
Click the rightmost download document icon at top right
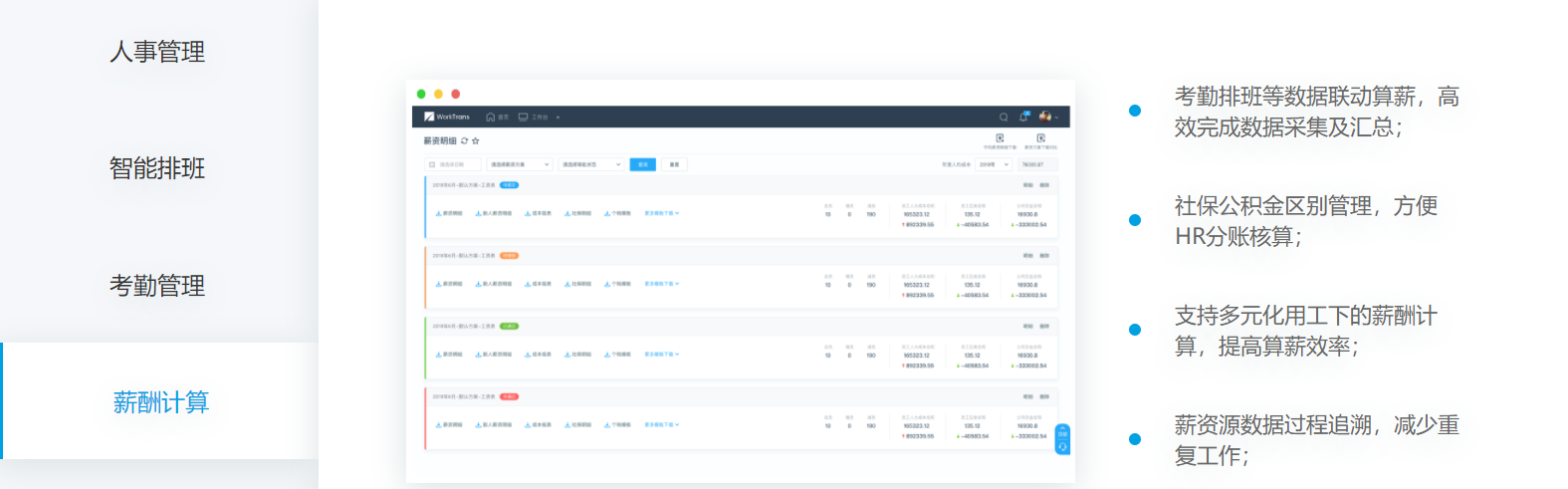point(1041,137)
